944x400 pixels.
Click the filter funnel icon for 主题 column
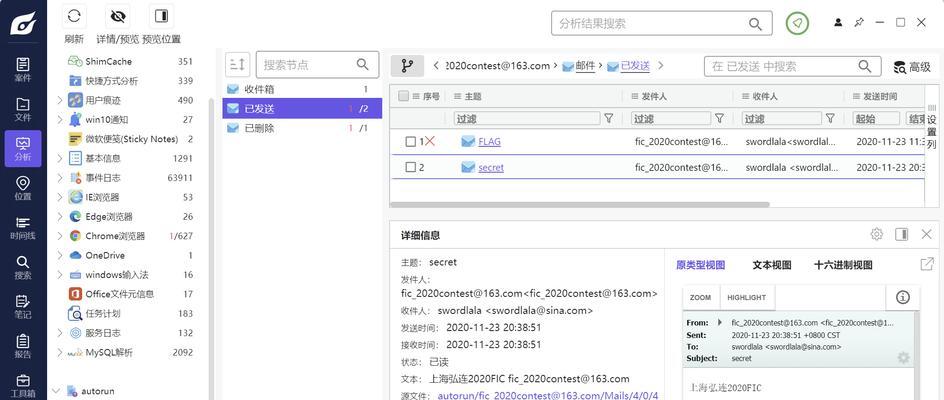click(x=609, y=119)
